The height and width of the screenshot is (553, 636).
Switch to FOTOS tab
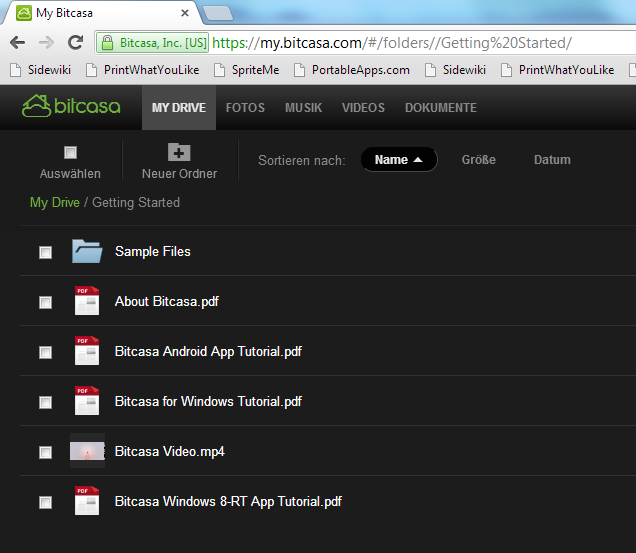pyautogui.click(x=245, y=108)
